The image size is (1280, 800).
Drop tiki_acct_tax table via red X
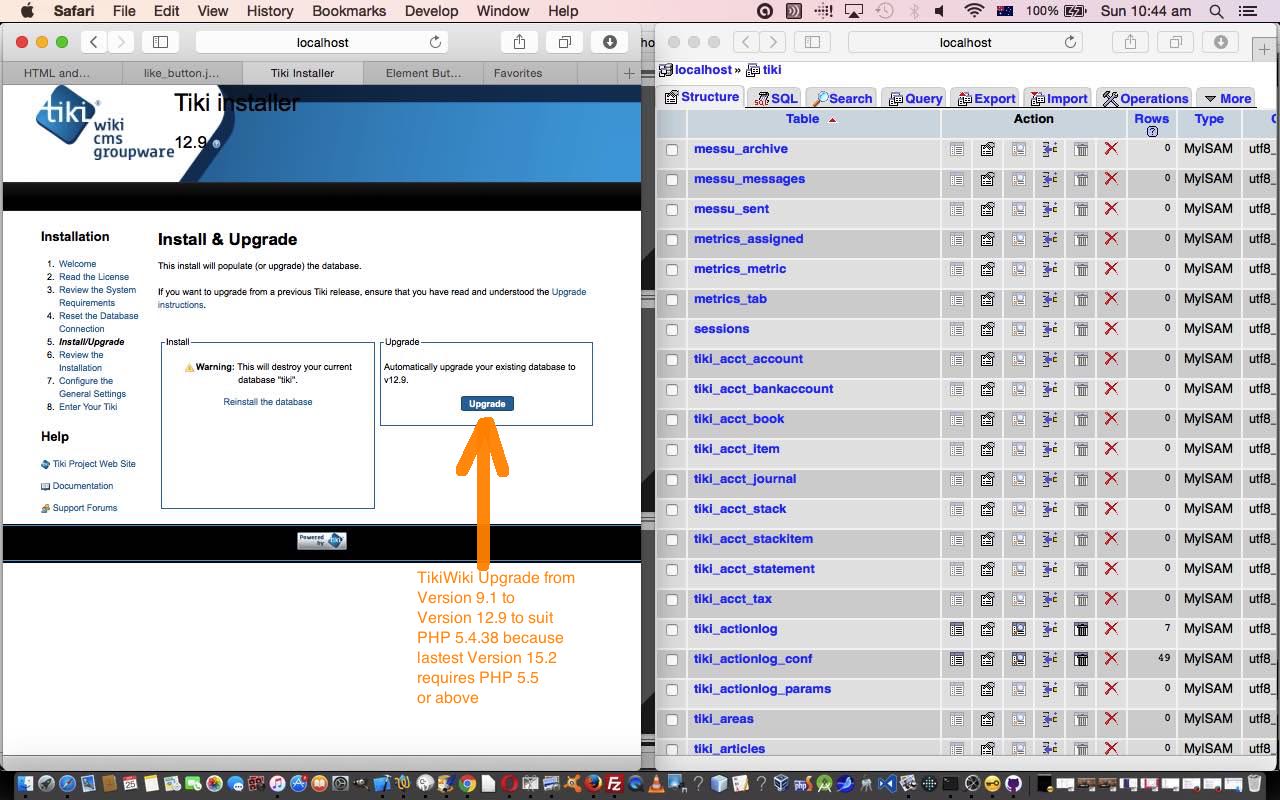pyautogui.click(x=1111, y=599)
